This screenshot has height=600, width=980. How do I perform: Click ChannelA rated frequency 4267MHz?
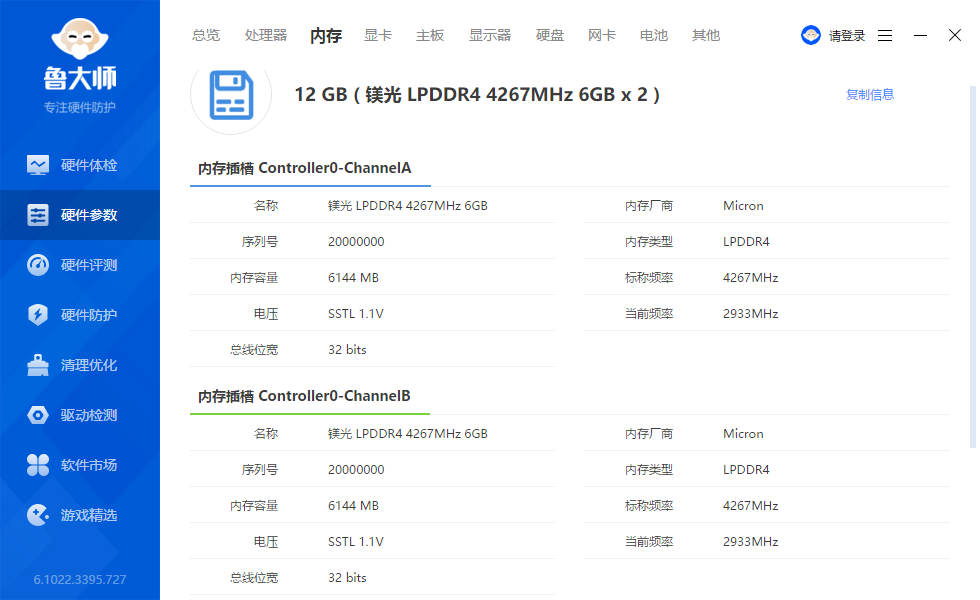click(x=751, y=278)
